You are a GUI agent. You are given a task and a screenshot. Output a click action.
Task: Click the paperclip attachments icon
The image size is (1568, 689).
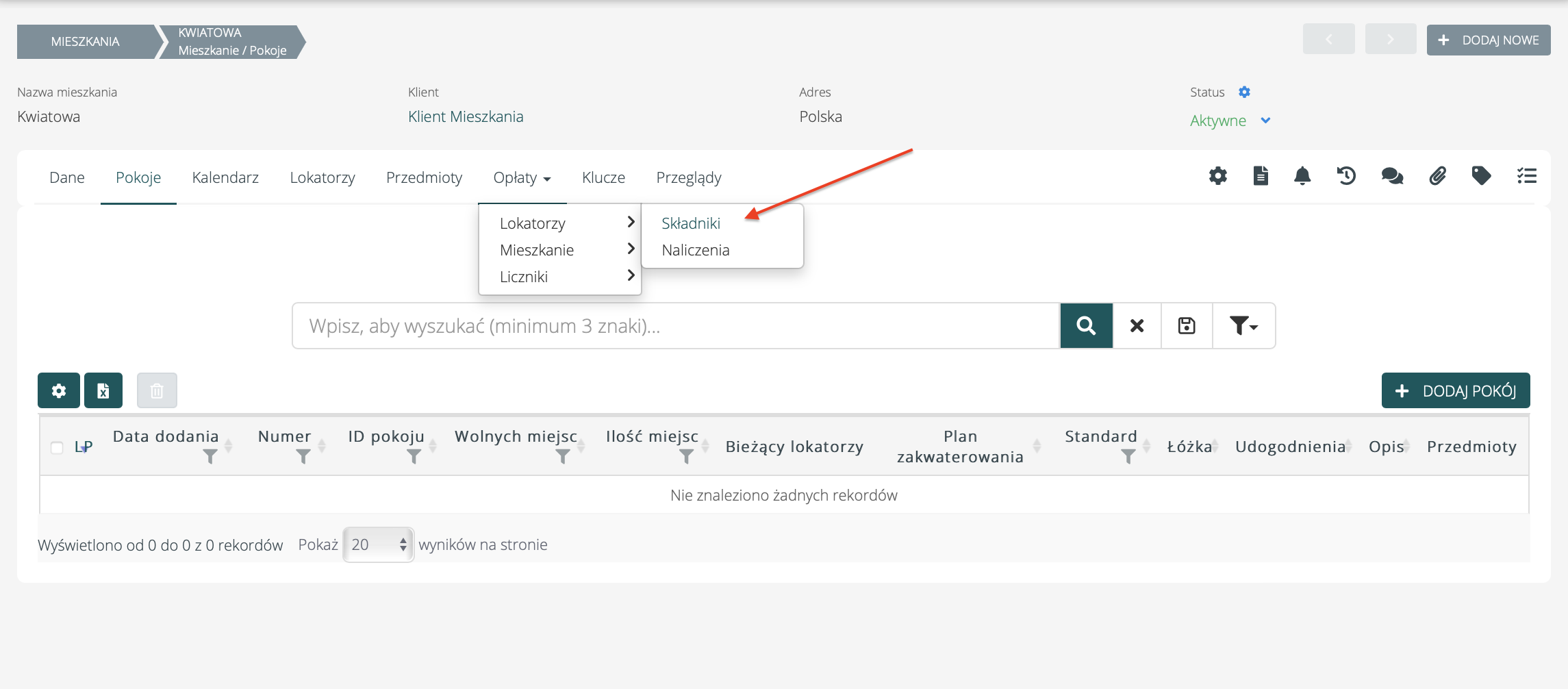(x=1437, y=177)
